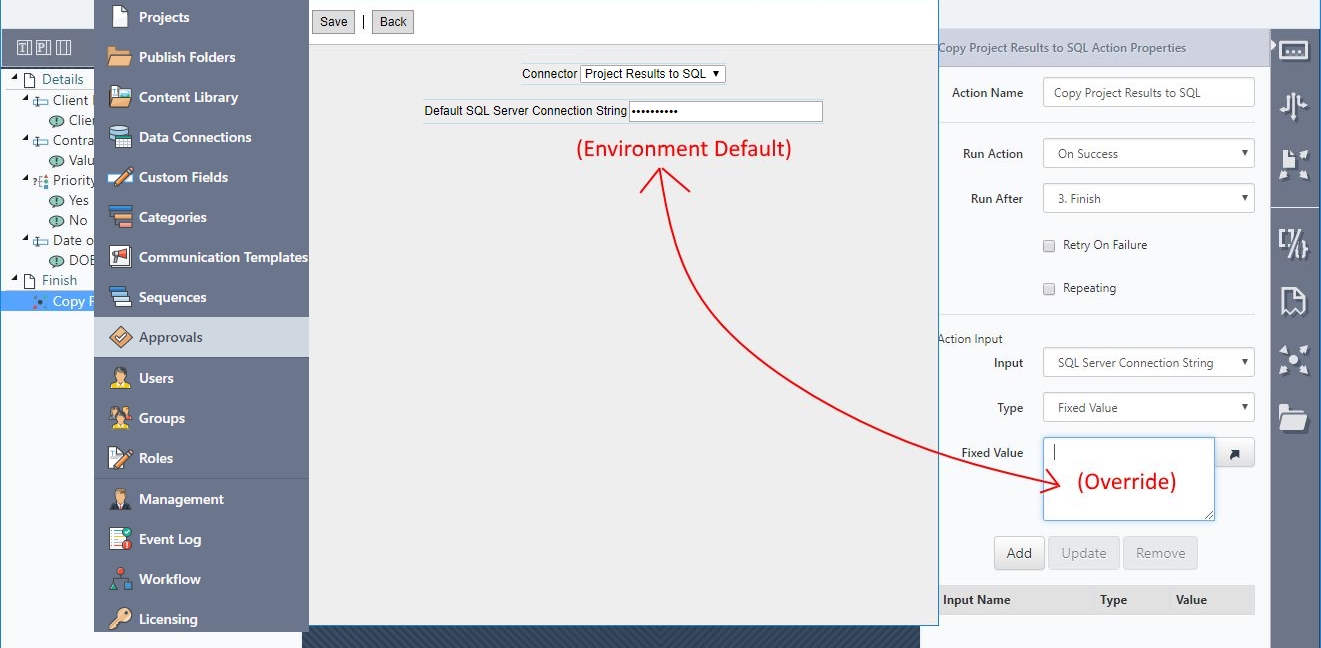
Task: Collapse the Priority question node arrow
Action: click(25, 180)
